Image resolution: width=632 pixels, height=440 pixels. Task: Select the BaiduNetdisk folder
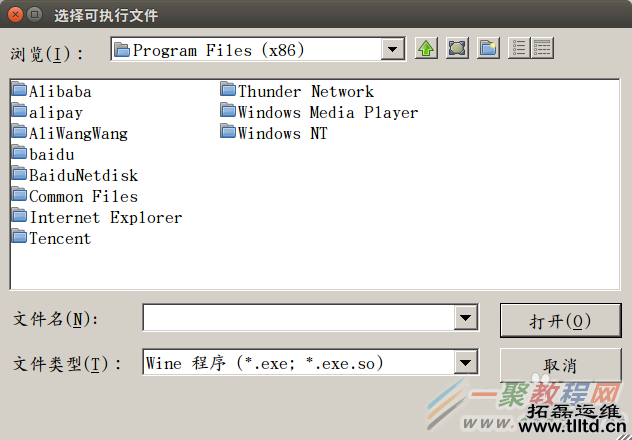82,176
